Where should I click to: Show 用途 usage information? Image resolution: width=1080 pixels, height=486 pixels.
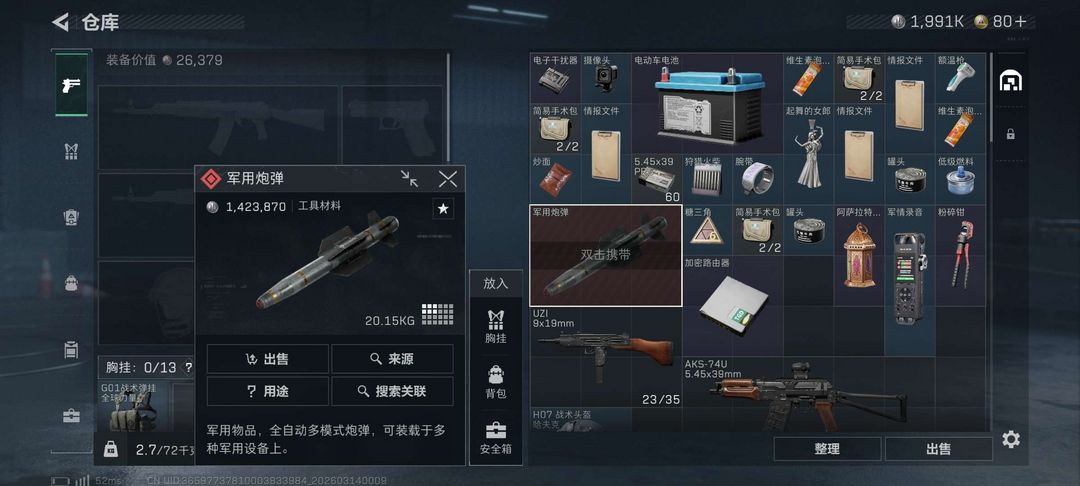point(267,391)
